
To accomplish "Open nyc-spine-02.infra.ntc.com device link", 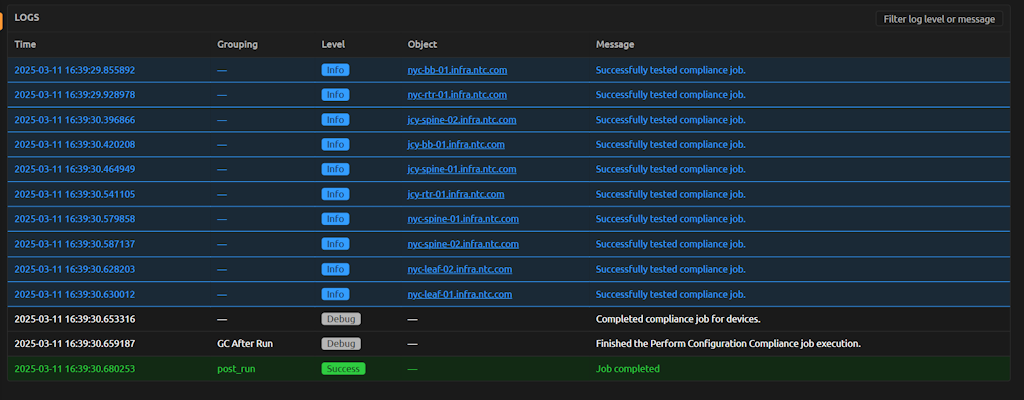I will click(x=463, y=244).
